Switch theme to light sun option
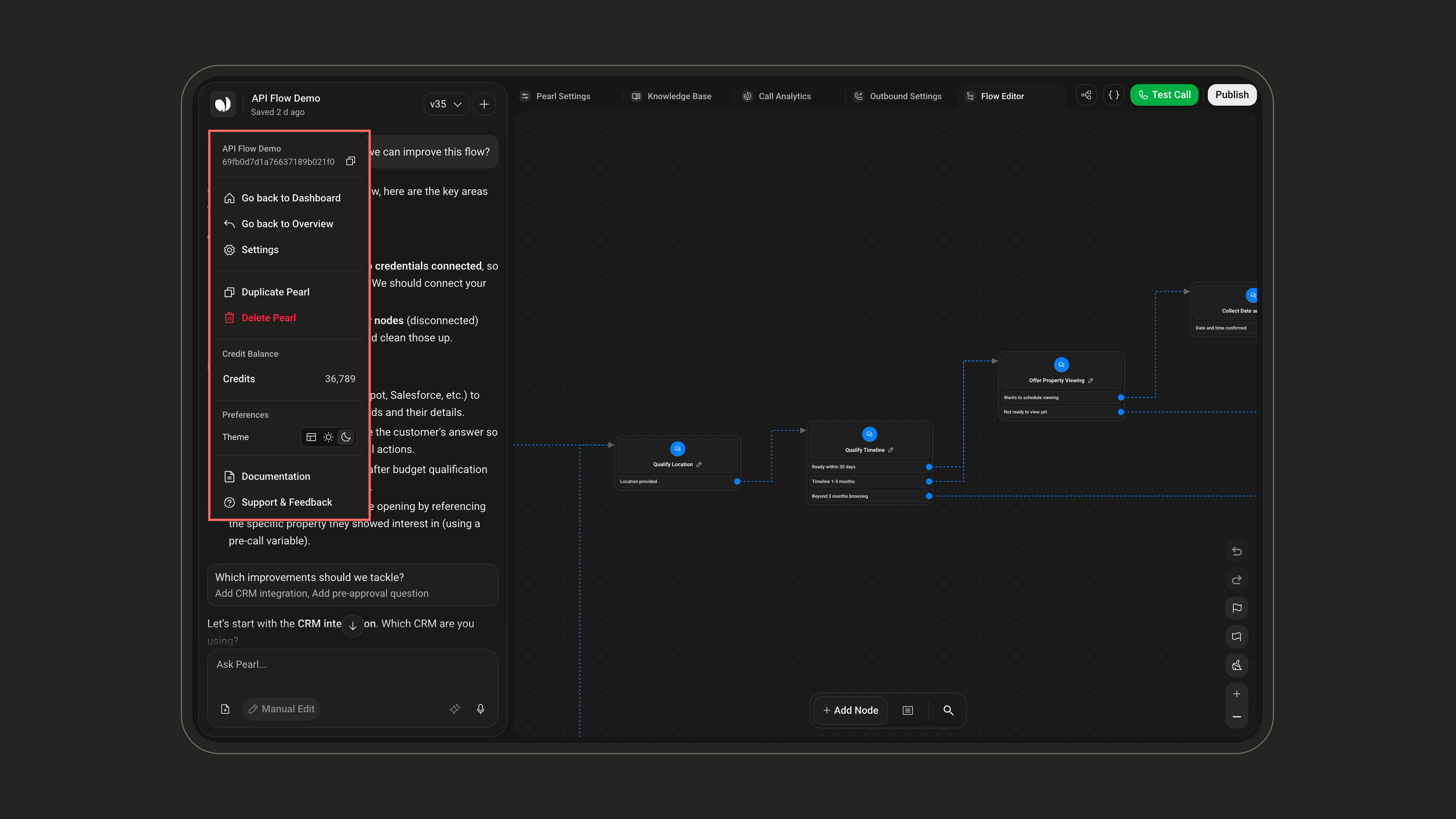This screenshot has width=1456, height=819. [x=328, y=437]
